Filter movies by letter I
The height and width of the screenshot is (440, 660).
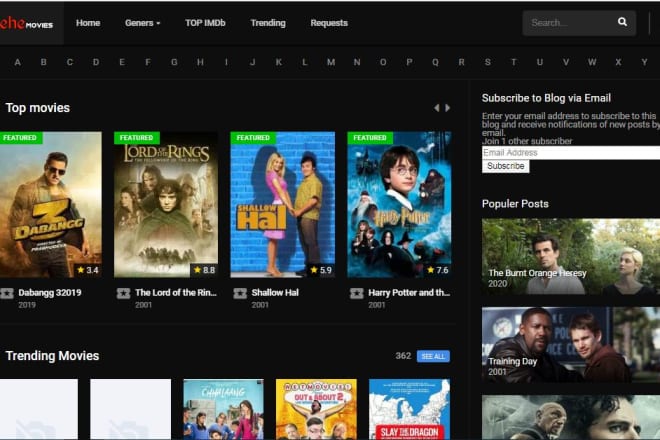(226, 62)
